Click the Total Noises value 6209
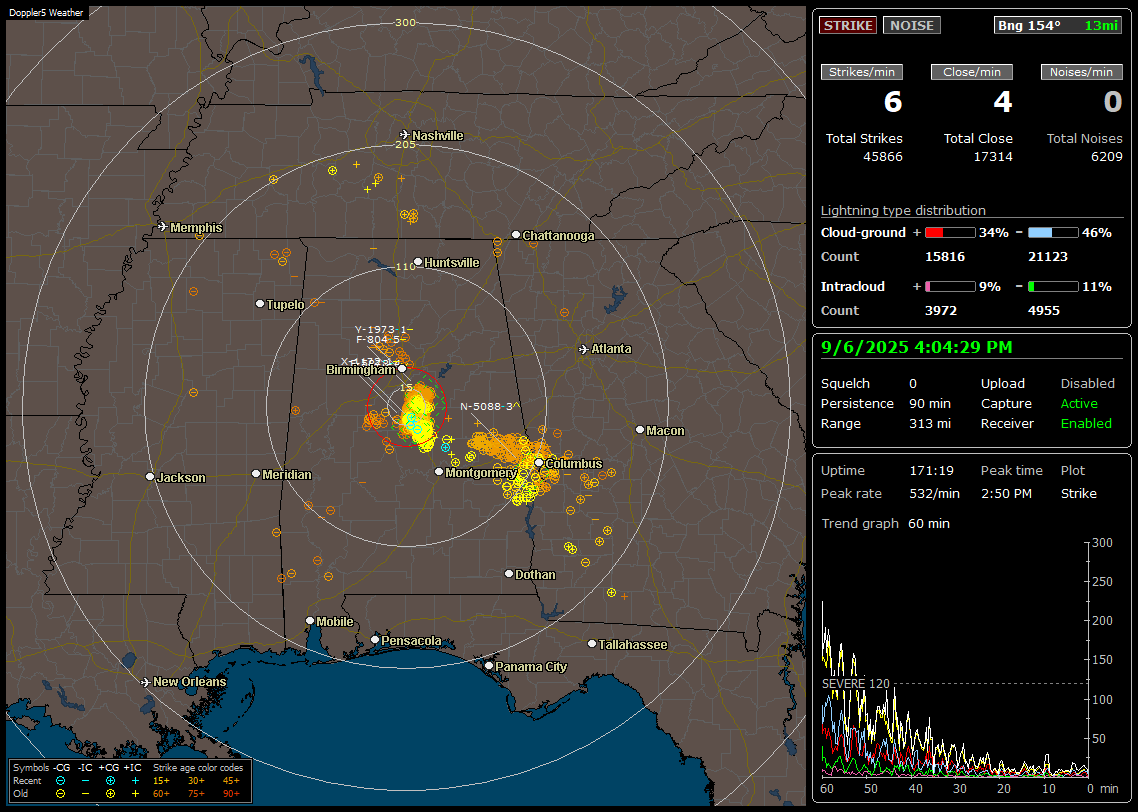This screenshot has width=1138, height=812. [x=1107, y=157]
